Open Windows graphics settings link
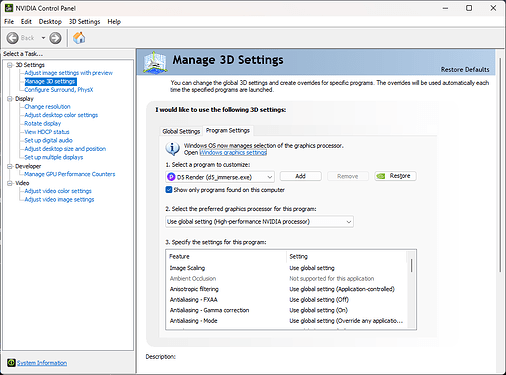 [x=233, y=152]
